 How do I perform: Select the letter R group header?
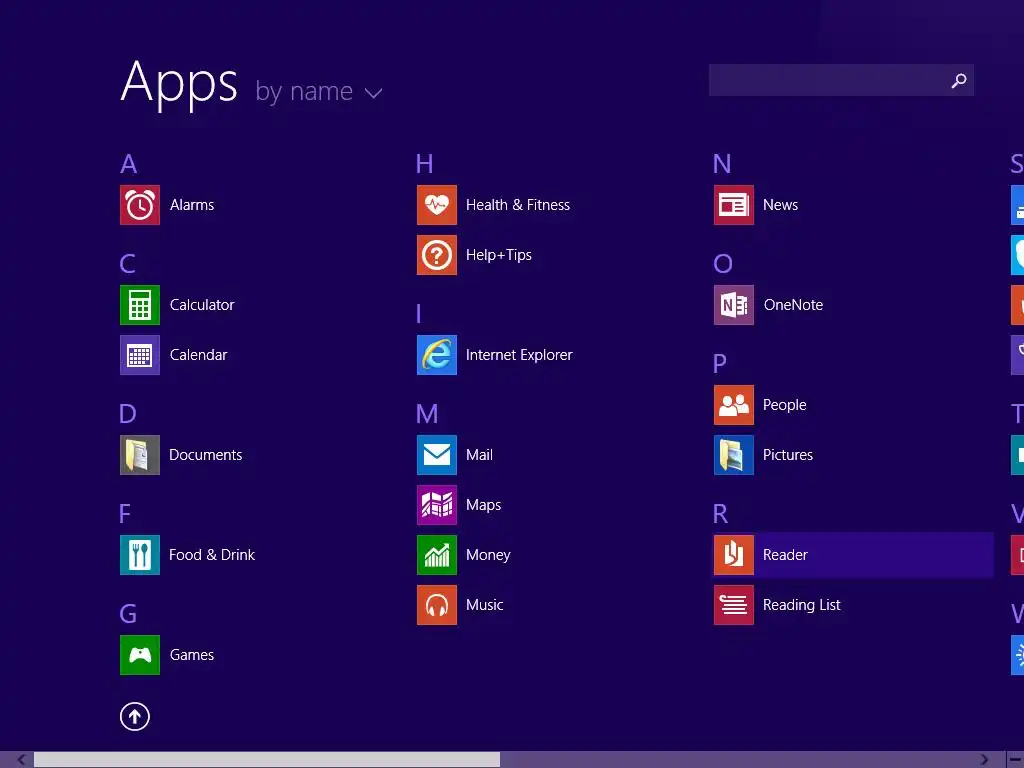(720, 514)
